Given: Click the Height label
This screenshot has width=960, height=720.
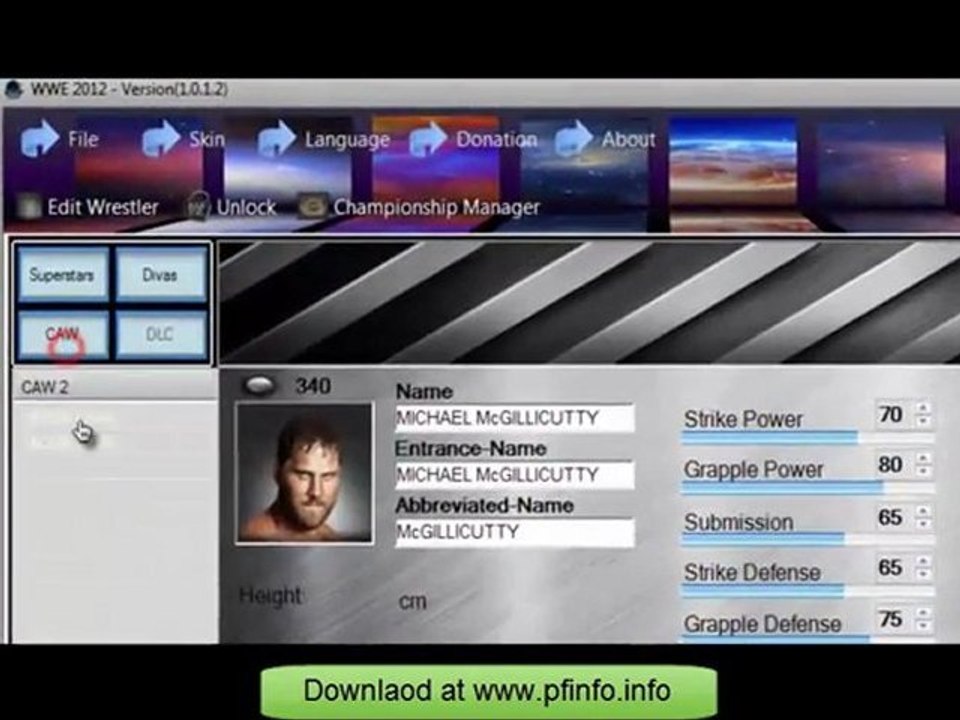Looking at the screenshot, I should (x=270, y=596).
